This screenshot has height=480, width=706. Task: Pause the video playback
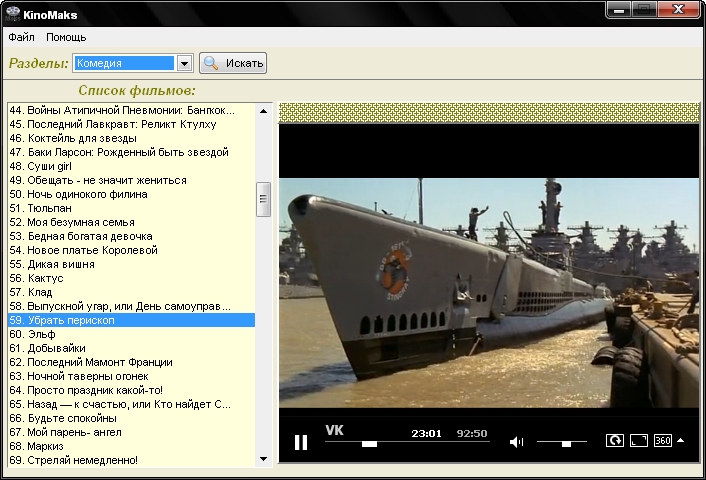click(x=301, y=442)
